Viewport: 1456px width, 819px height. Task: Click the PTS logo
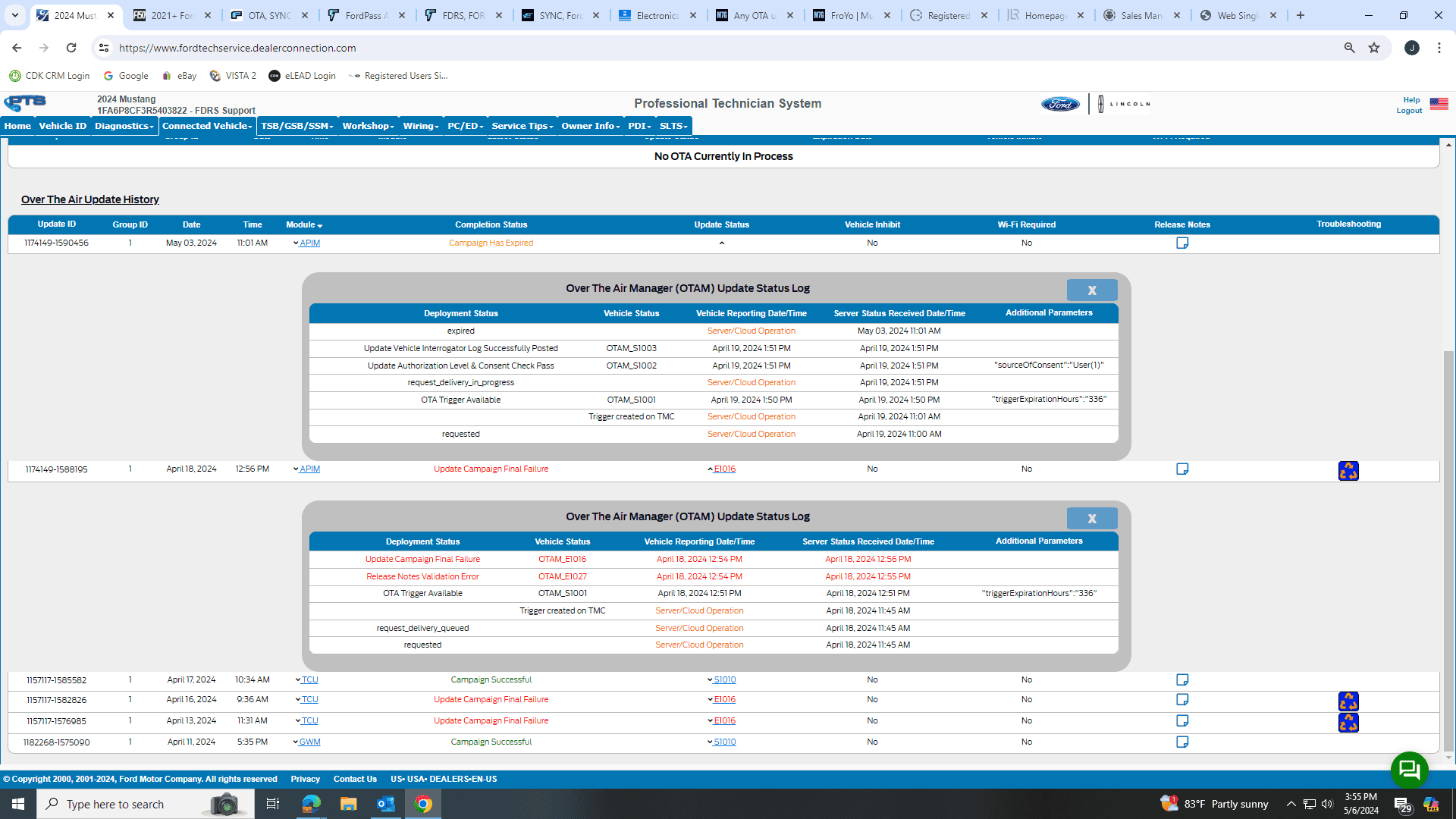(25, 103)
